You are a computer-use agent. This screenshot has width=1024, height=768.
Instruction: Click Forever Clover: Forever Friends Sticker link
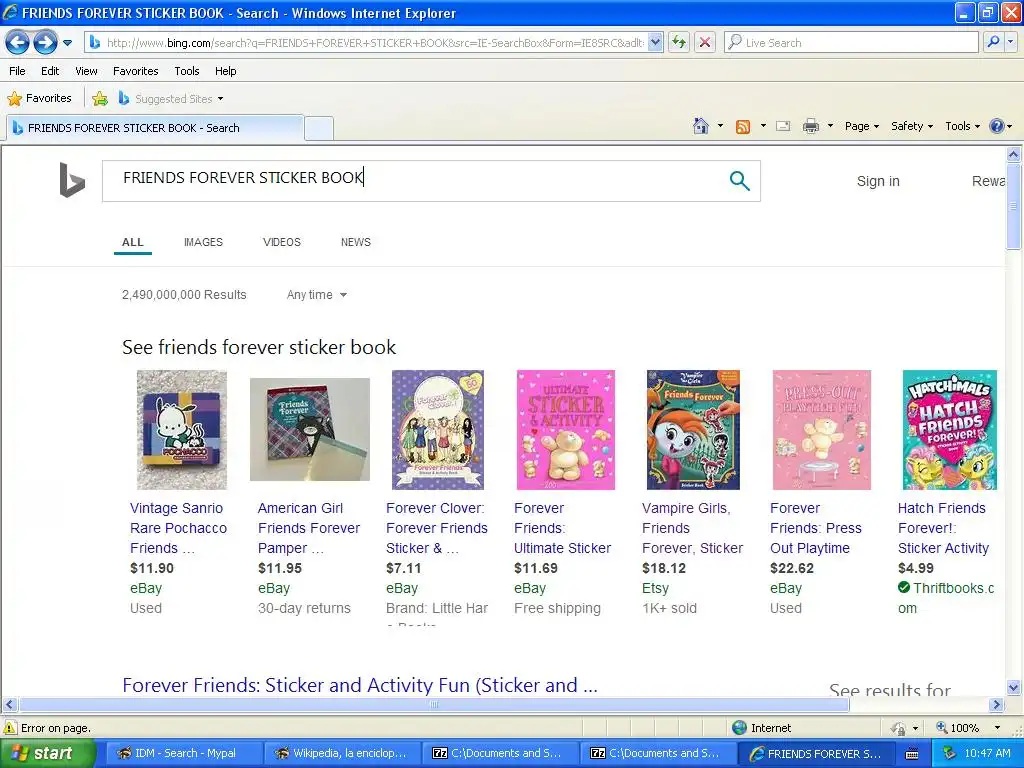click(436, 528)
